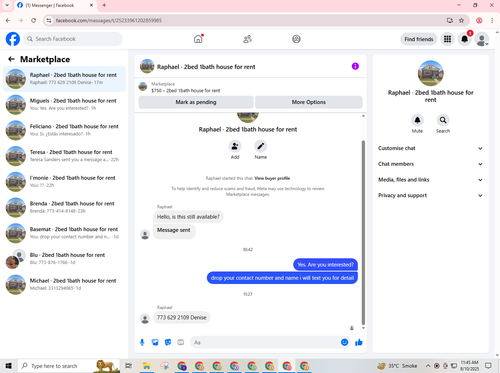Show hidden system tray icons
500x373 pixels.
coord(428,366)
